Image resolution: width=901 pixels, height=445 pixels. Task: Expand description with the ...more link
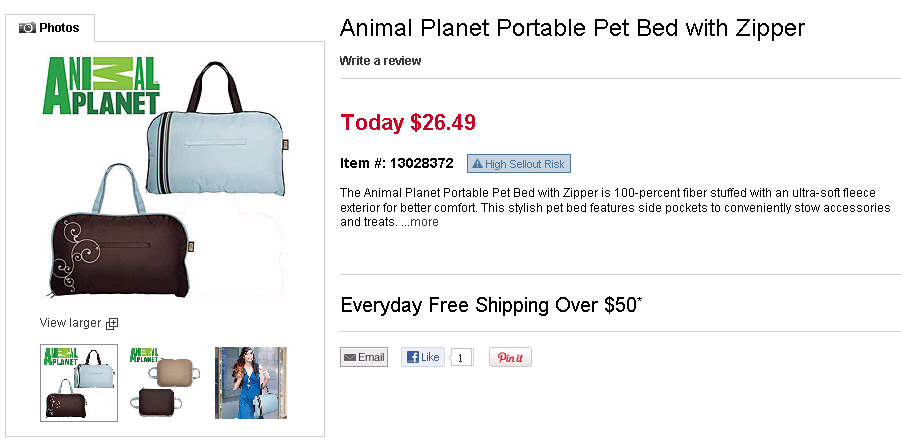(420, 222)
